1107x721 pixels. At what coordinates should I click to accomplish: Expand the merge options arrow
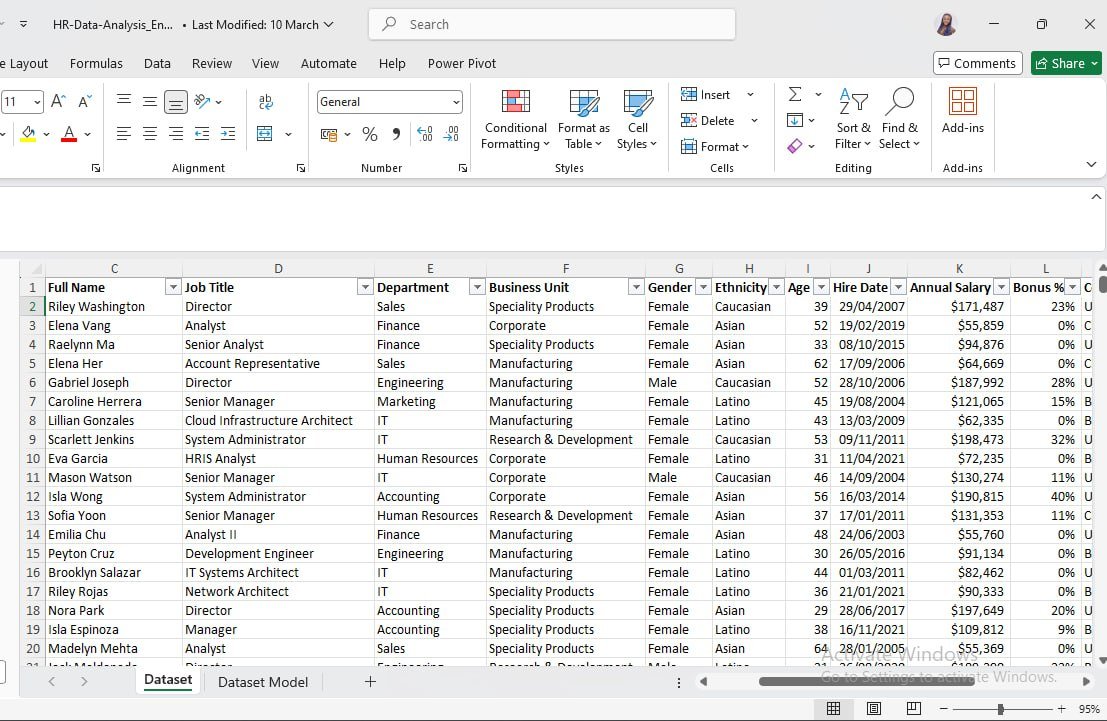(288, 133)
